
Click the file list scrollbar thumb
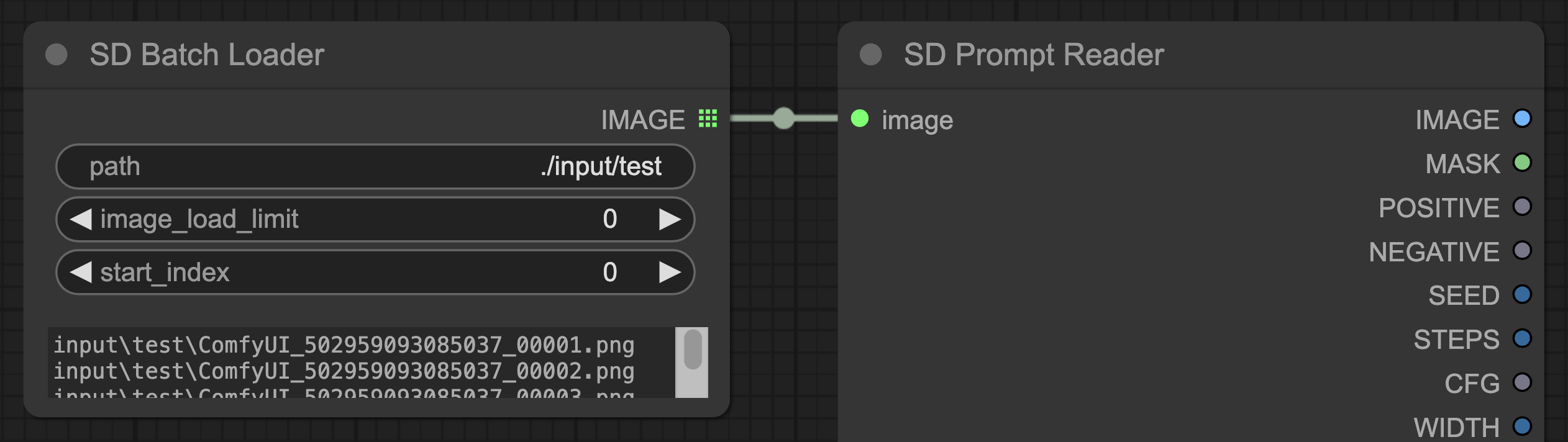pos(692,350)
